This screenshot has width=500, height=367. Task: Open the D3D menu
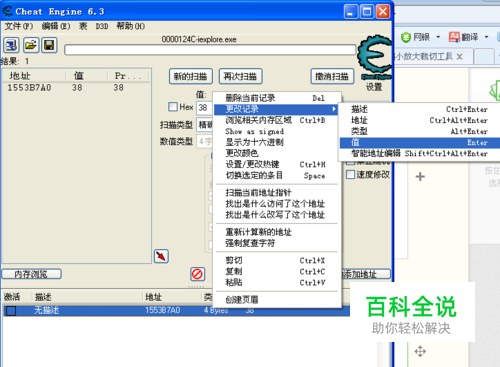[x=102, y=26]
